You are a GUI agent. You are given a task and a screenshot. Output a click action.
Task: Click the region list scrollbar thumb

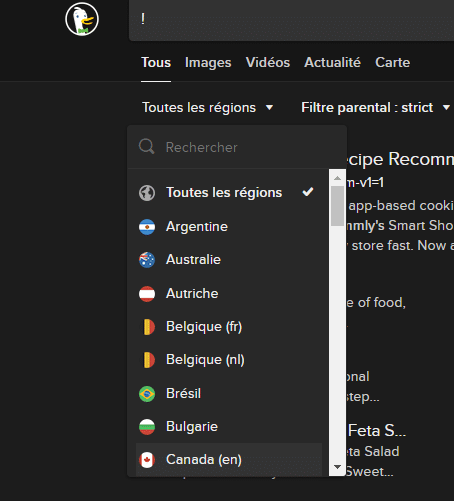pyautogui.click(x=337, y=206)
